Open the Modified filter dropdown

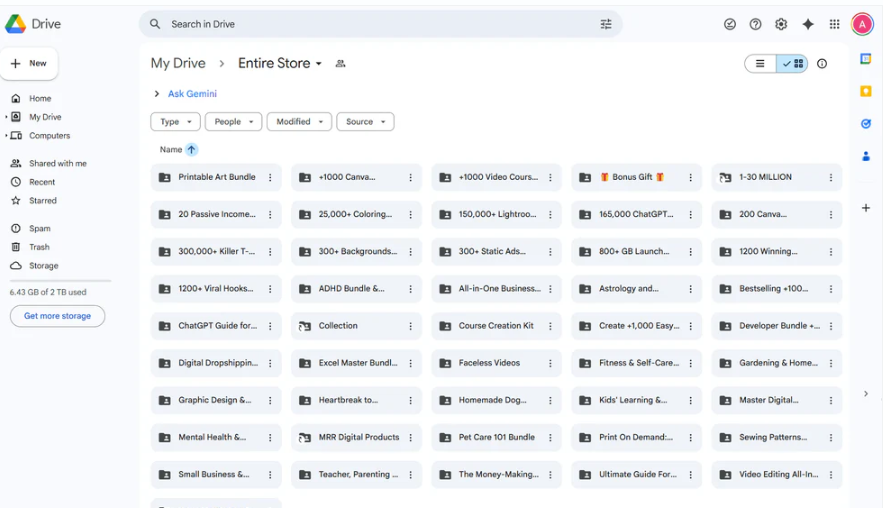299,122
